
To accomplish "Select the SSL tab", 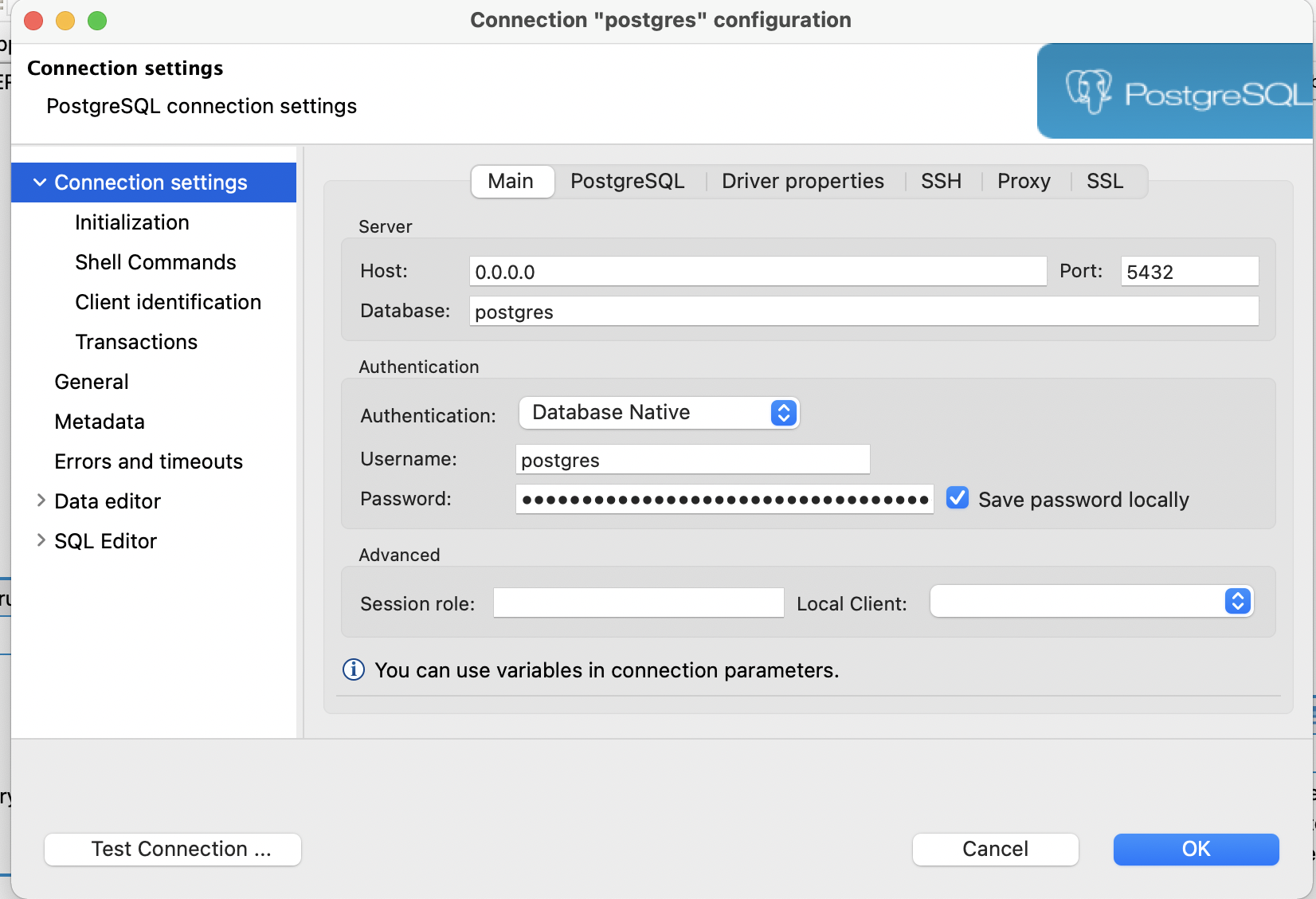I will coord(1104,182).
